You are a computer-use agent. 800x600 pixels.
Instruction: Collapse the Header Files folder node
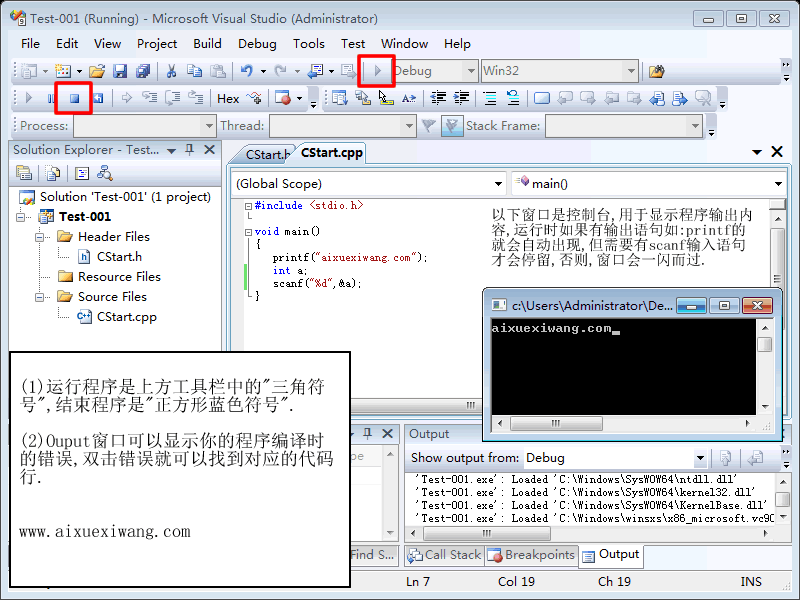pos(41,237)
